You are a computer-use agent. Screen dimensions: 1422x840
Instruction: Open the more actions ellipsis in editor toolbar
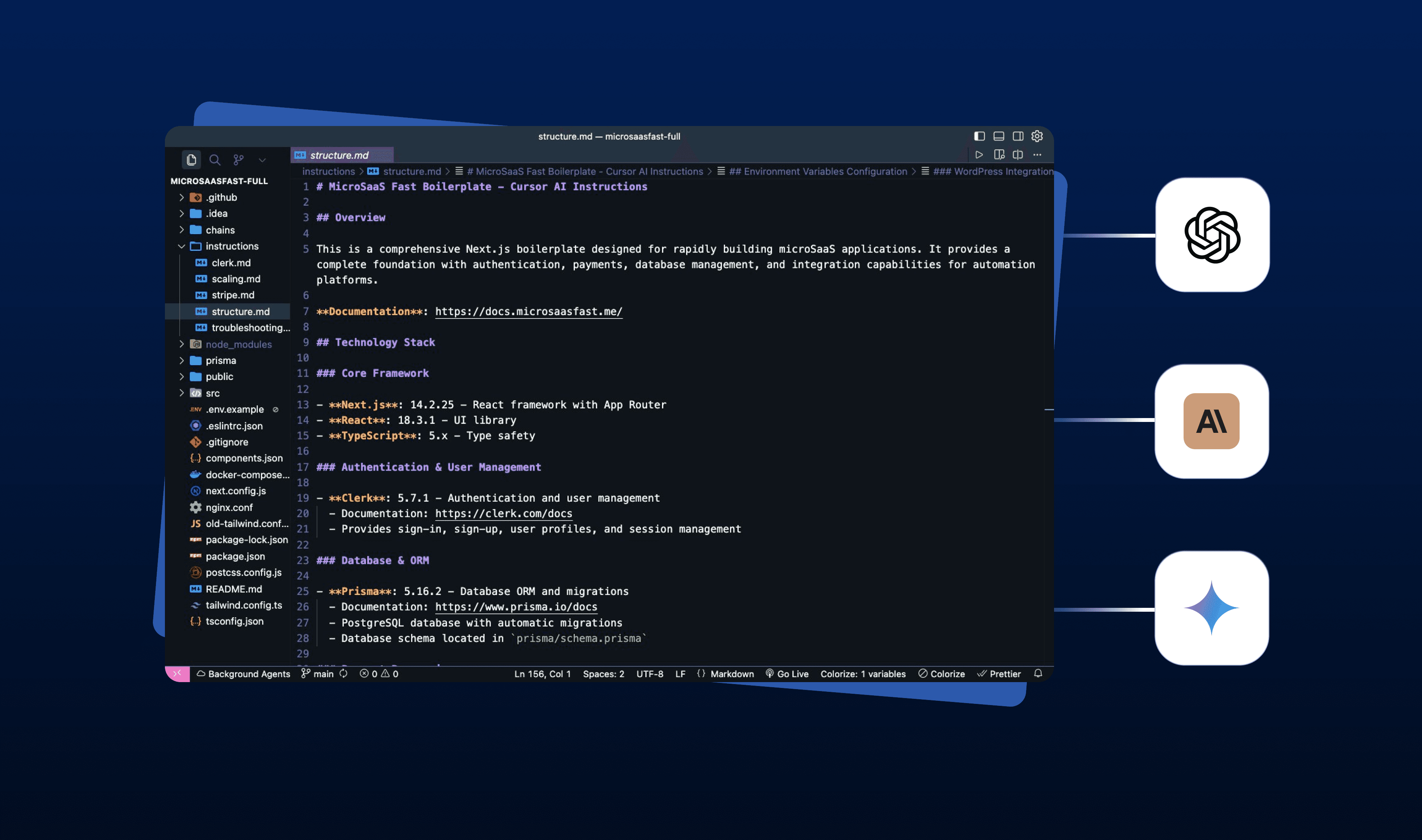pyautogui.click(x=1038, y=154)
